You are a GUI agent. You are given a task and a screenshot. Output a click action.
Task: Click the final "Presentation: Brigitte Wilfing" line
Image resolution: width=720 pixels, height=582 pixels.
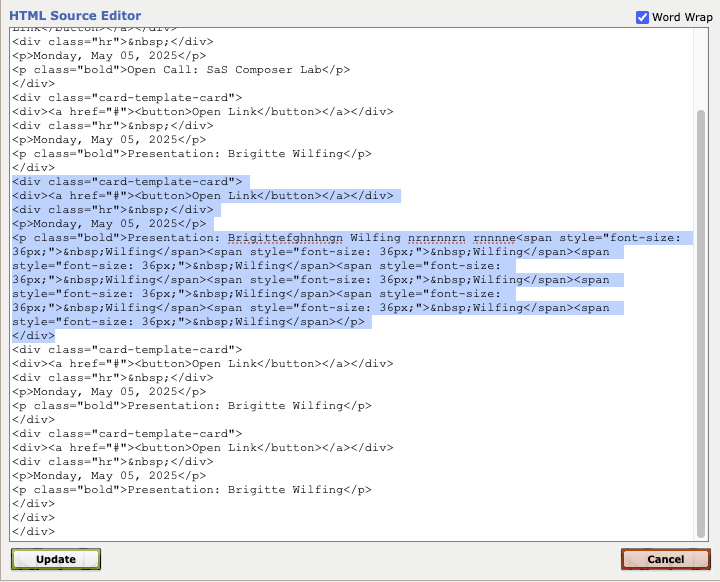190,489
